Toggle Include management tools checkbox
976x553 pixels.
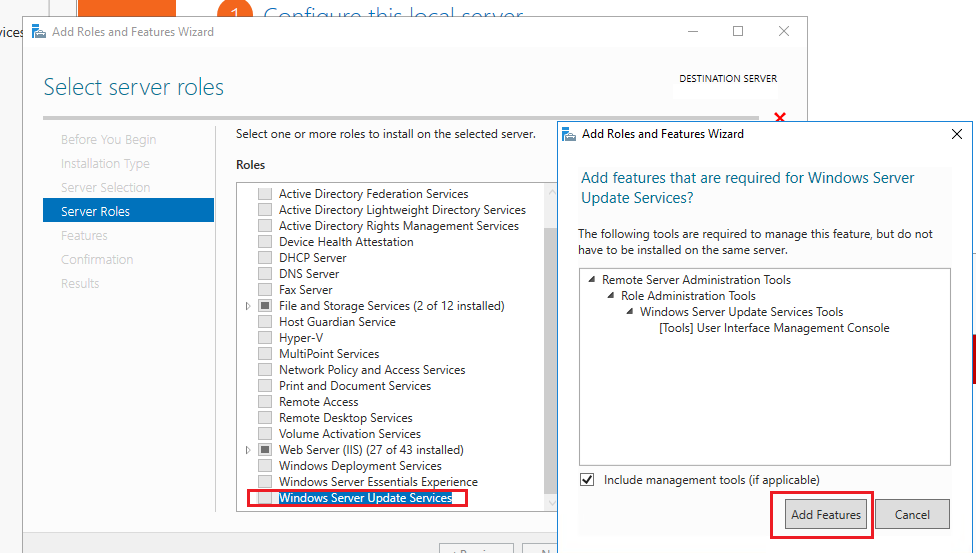pyautogui.click(x=587, y=480)
